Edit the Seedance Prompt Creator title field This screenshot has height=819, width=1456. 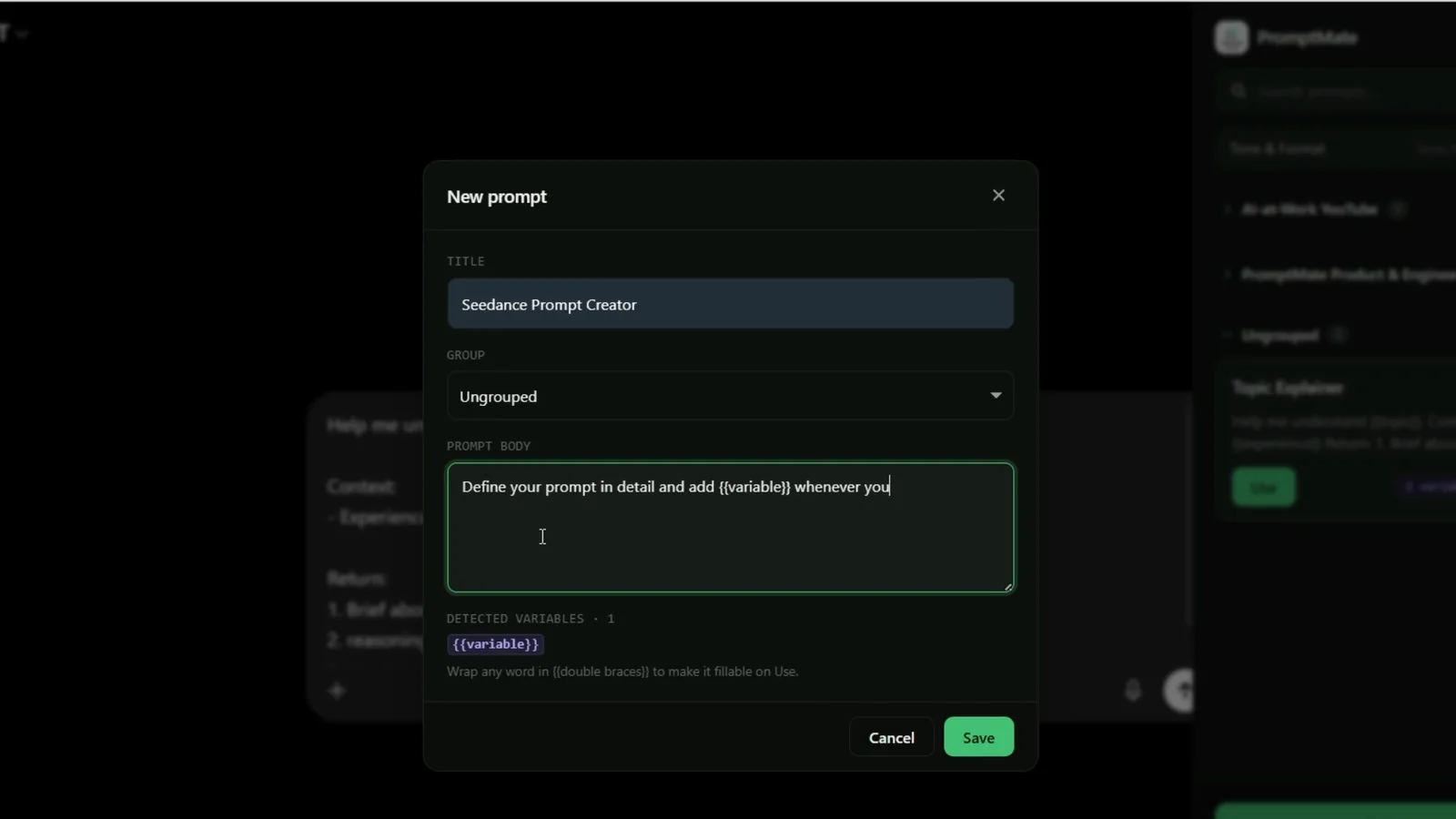click(x=730, y=304)
